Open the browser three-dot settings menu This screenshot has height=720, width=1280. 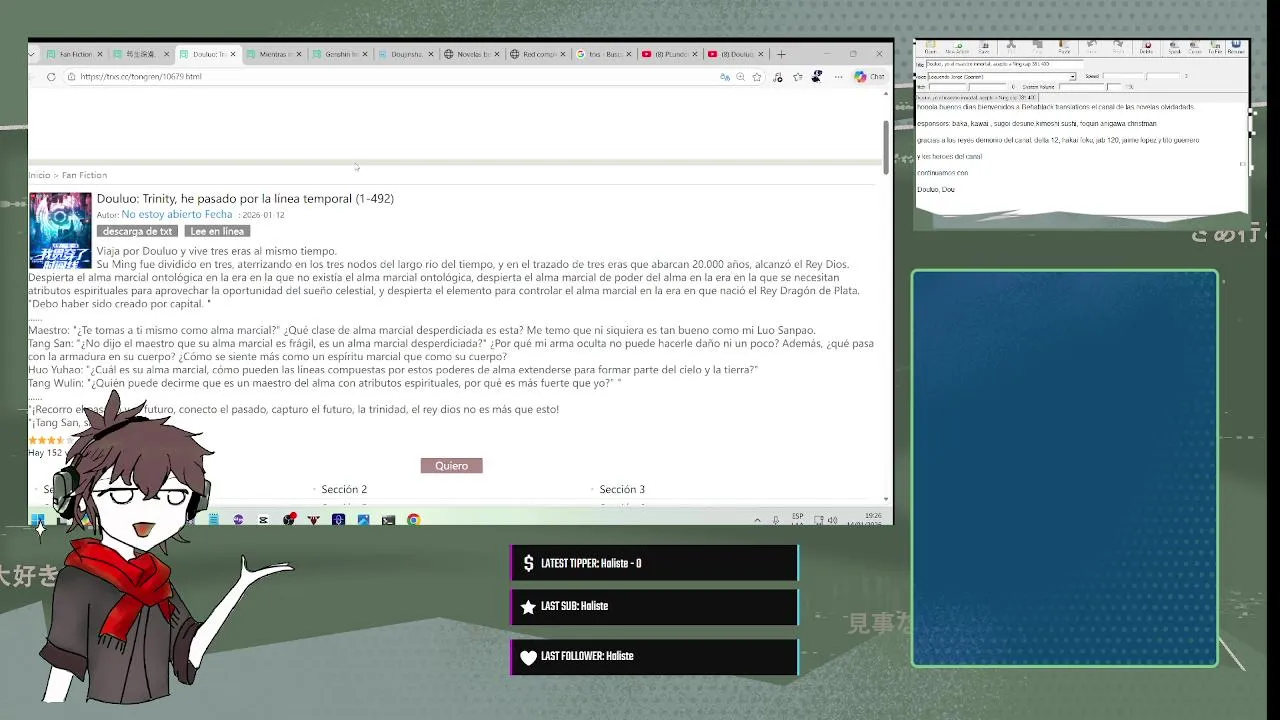click(838, 76)
